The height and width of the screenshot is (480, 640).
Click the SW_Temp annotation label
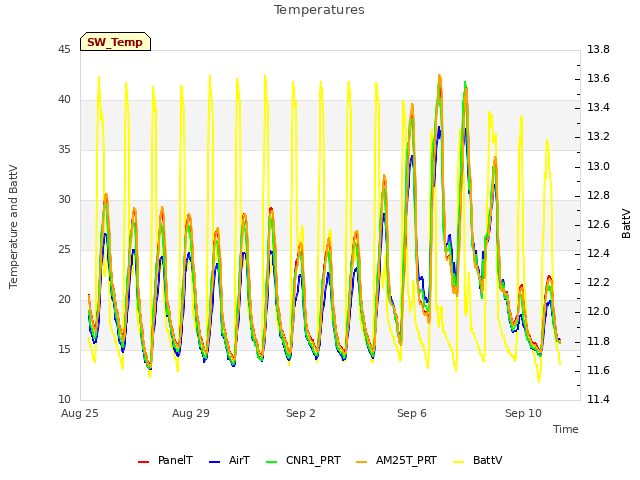point(115,42)
